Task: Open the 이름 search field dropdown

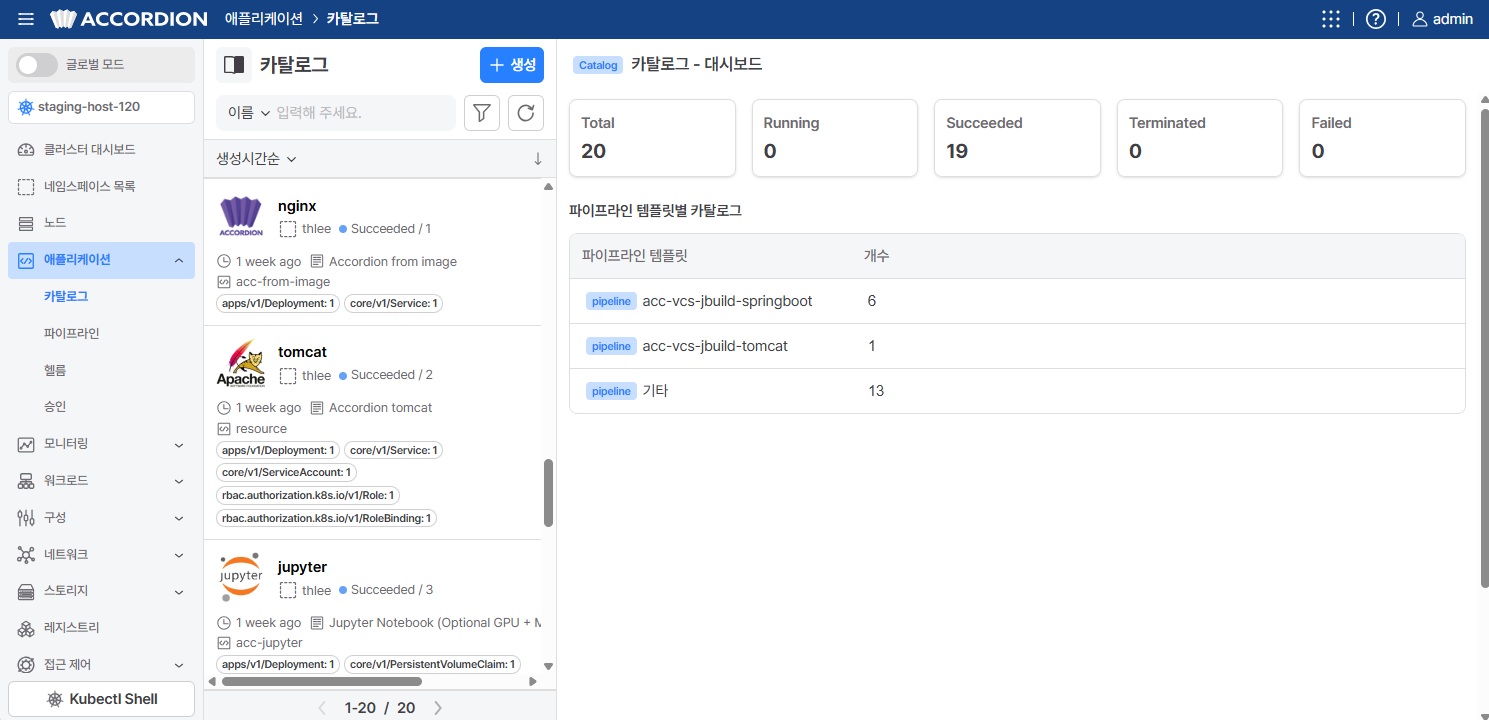Action: click(249, 113)
